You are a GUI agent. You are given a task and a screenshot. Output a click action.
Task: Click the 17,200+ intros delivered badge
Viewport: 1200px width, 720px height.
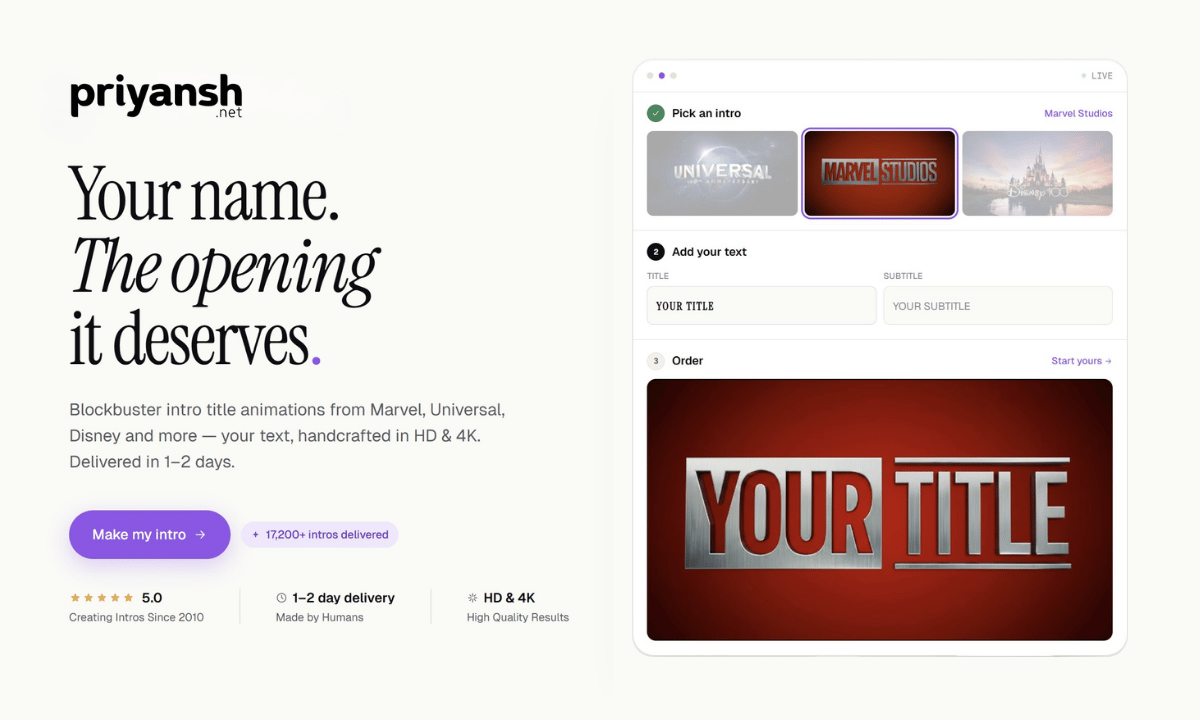point(319,535)
